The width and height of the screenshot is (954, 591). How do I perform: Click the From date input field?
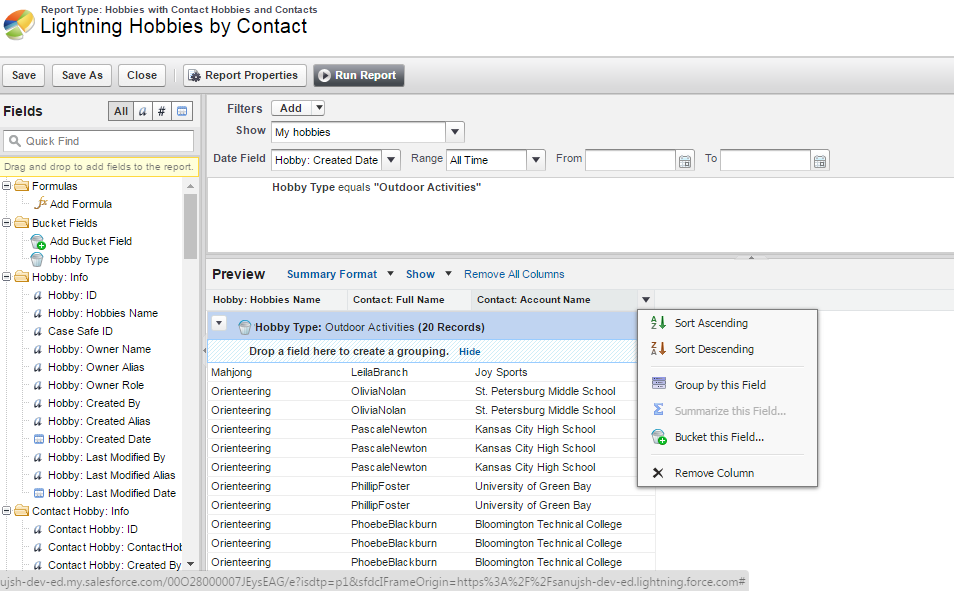pyautogui.click(x=630, y=160)
